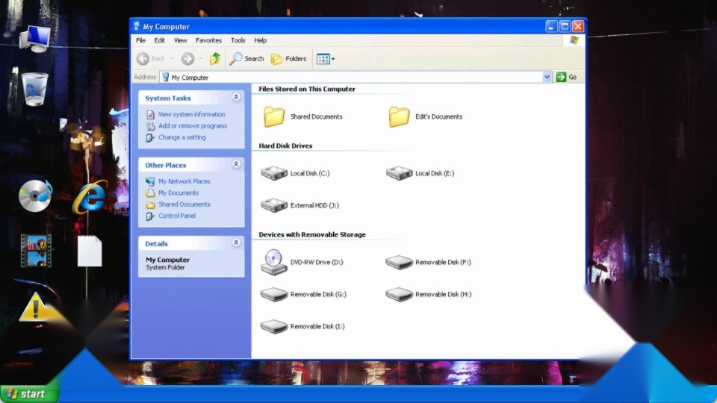Click the Recycle Bin desktop icon
The image size is (717, 403).
pyautogui.click(x=35, y=89)
